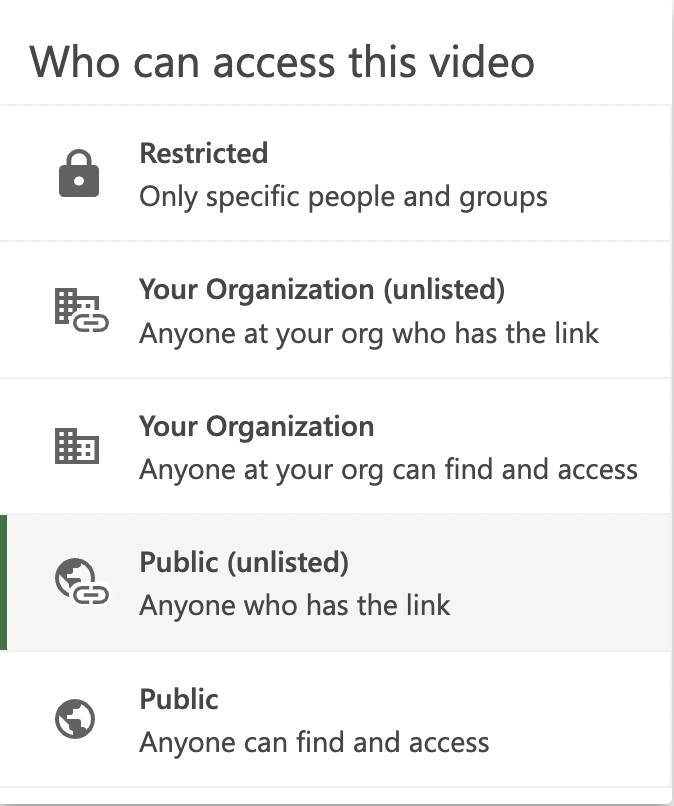Click "Anyone at your org who has the link"
This screenshot has width=674, height=806.
coord(369,332)
